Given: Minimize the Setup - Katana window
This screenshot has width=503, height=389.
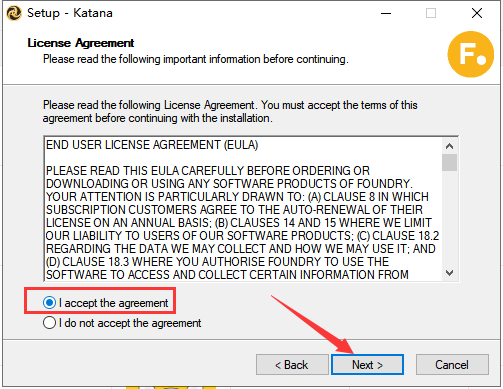Looking at the screenshot, I should (386, 13).
